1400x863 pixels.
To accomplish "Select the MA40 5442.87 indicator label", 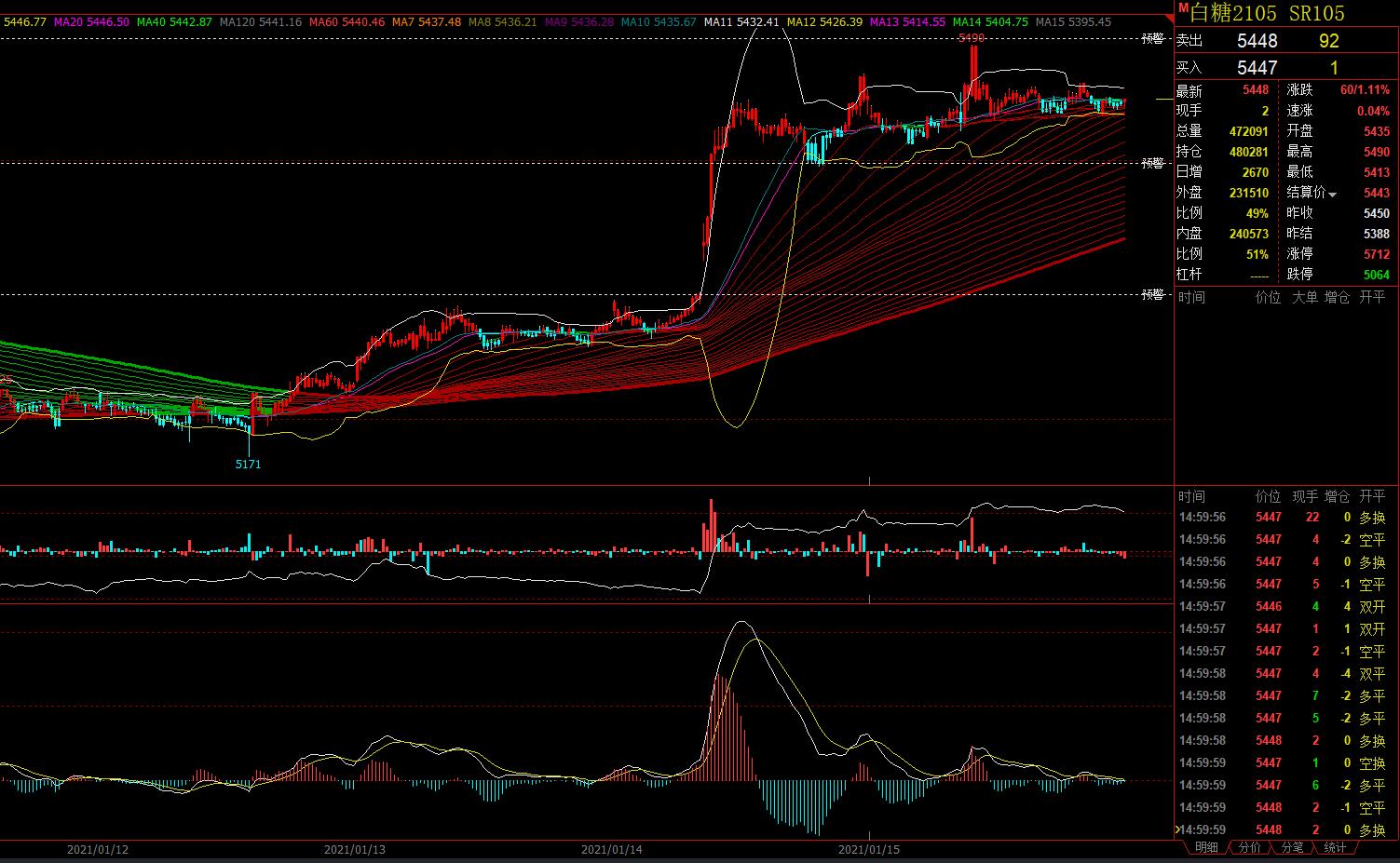I will click(x=174, y=21).
